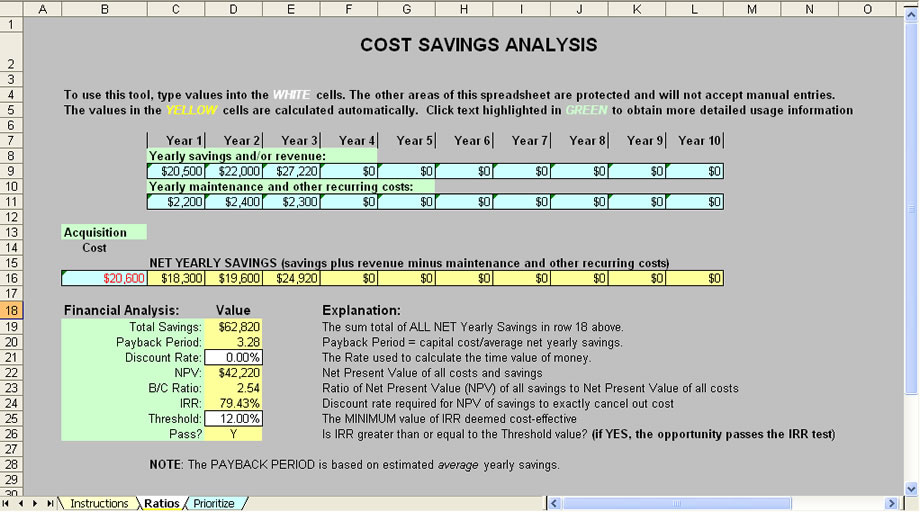Open the Instructions sheet tab

click(98, 504)
